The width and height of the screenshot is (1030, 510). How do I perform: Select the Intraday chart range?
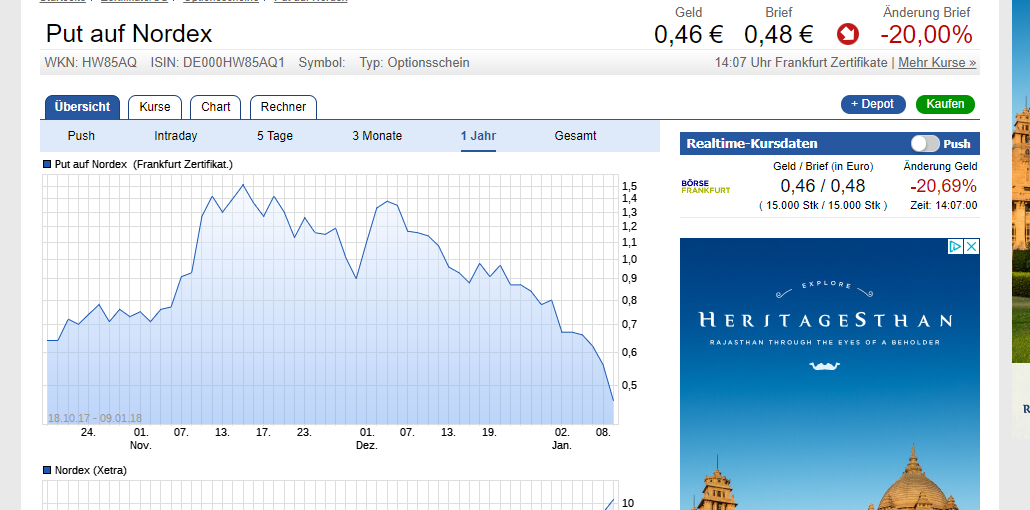[175, 136]
